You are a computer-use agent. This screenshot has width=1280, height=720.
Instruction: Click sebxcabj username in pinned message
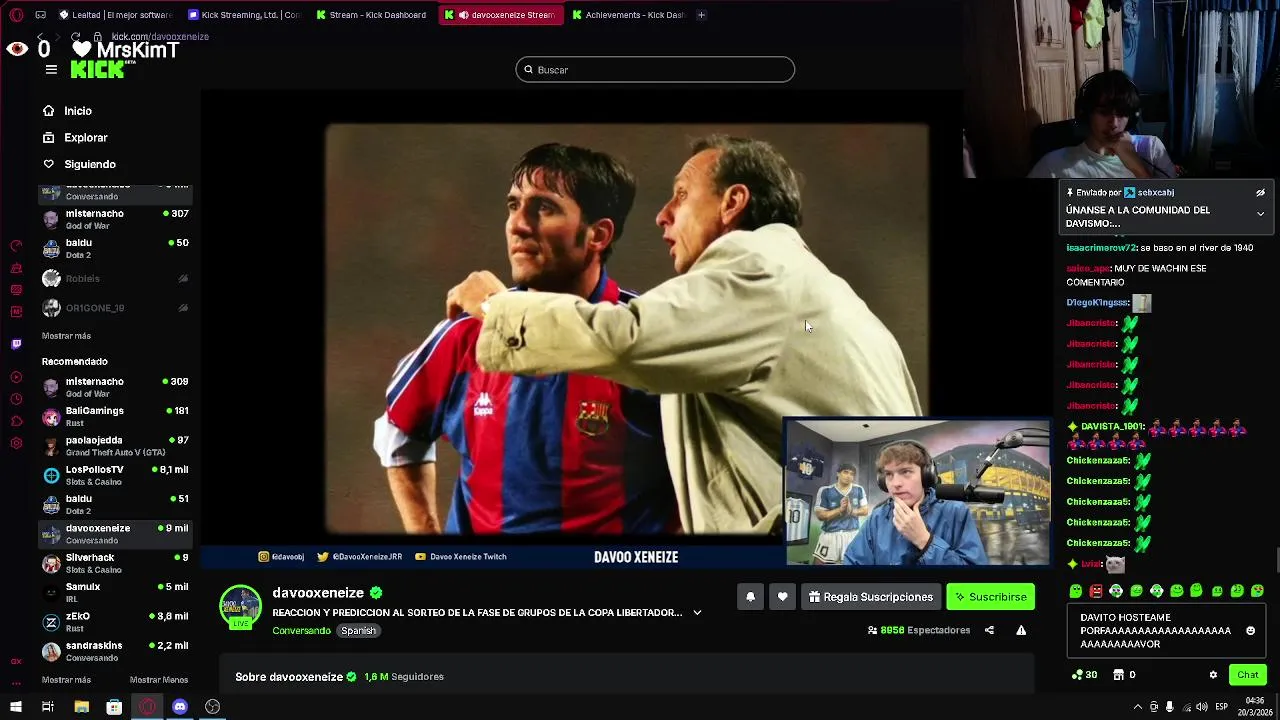point(1155,193)
